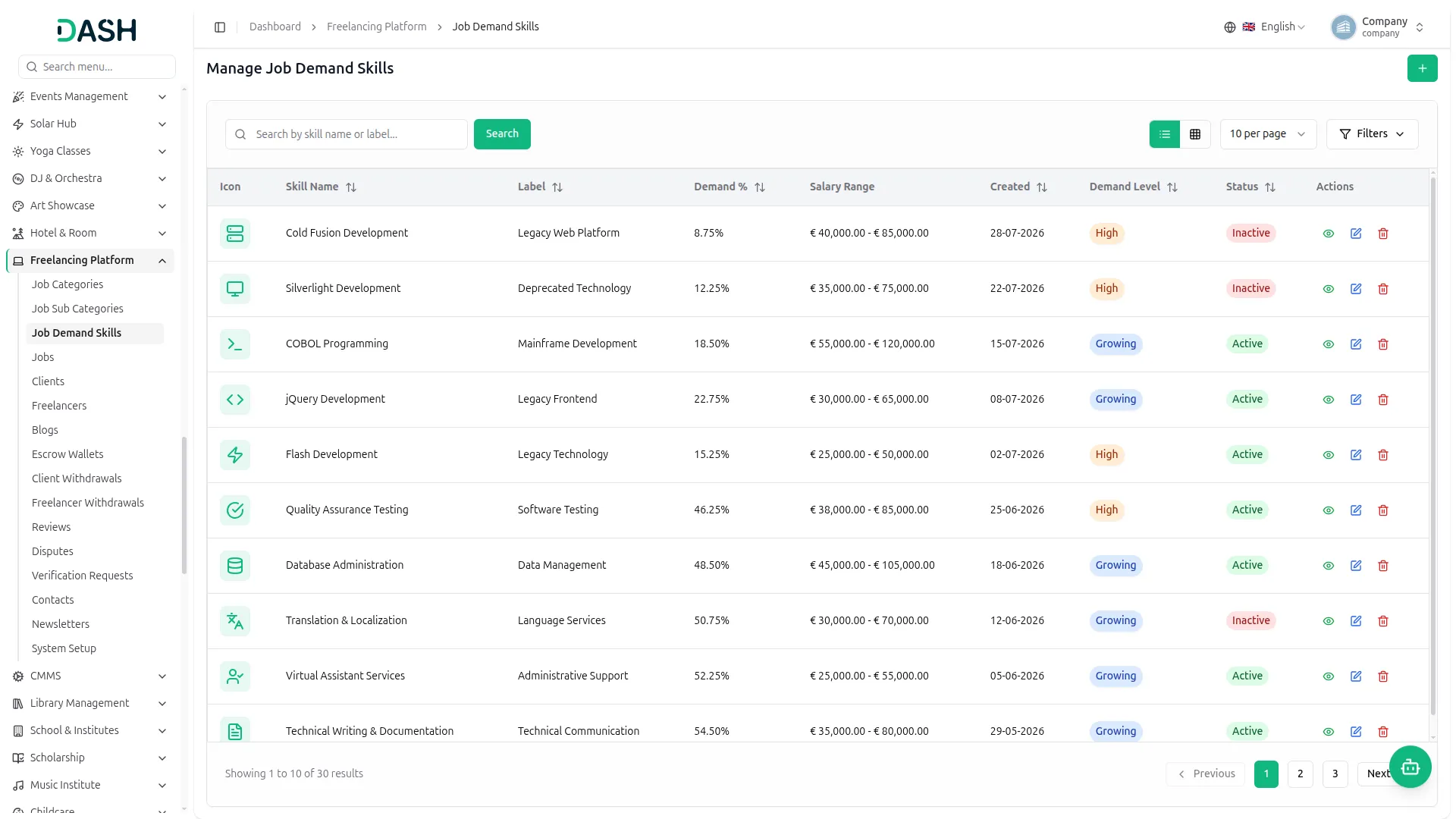Screen dimensions: 1456x819
Task: Delete the Translation & Localization skill
Action: pyautogui.click(x=1383, y=621)
